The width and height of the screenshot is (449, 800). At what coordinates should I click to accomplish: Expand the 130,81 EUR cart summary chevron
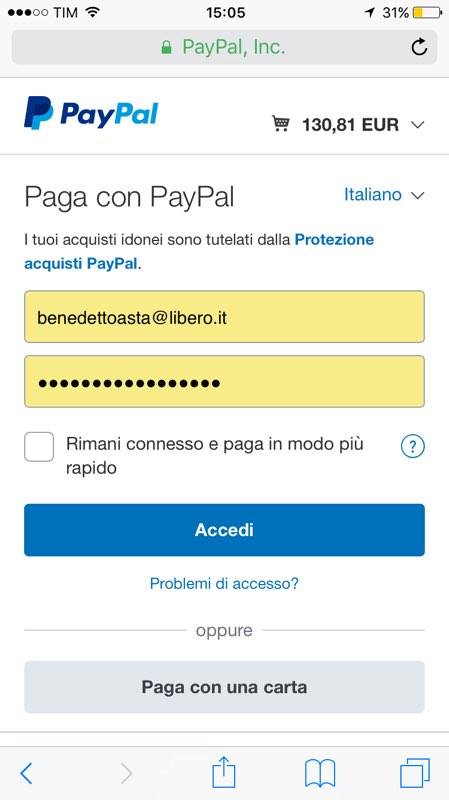pyautogui.click(x=417, y=124)
